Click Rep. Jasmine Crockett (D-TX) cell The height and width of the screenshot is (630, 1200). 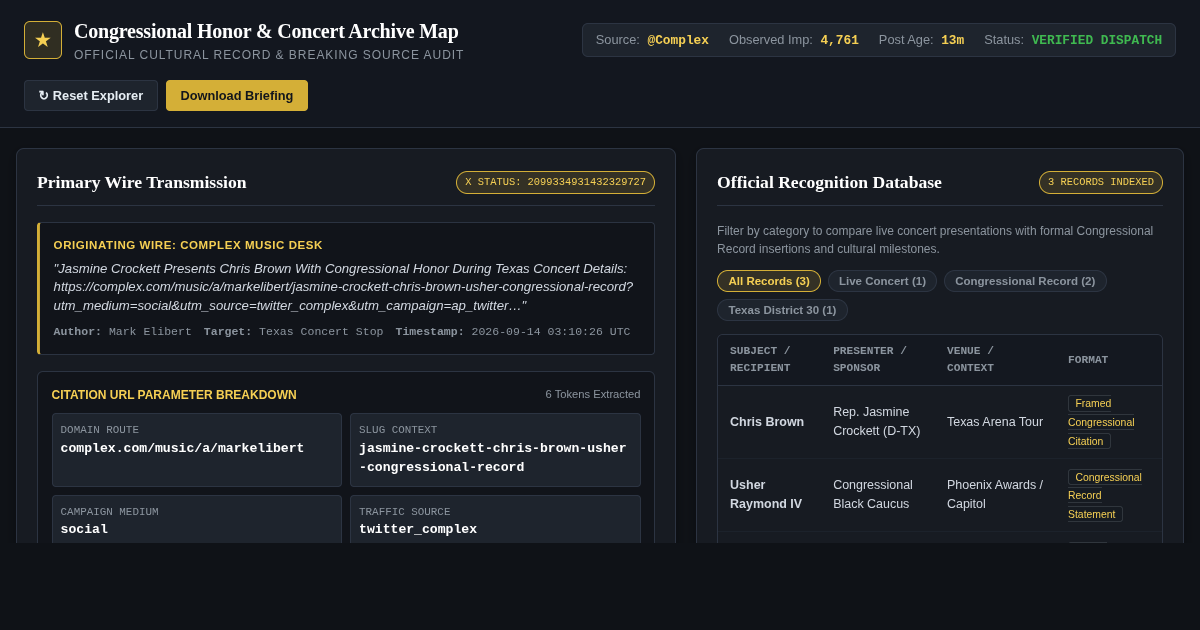click(877, 421)
